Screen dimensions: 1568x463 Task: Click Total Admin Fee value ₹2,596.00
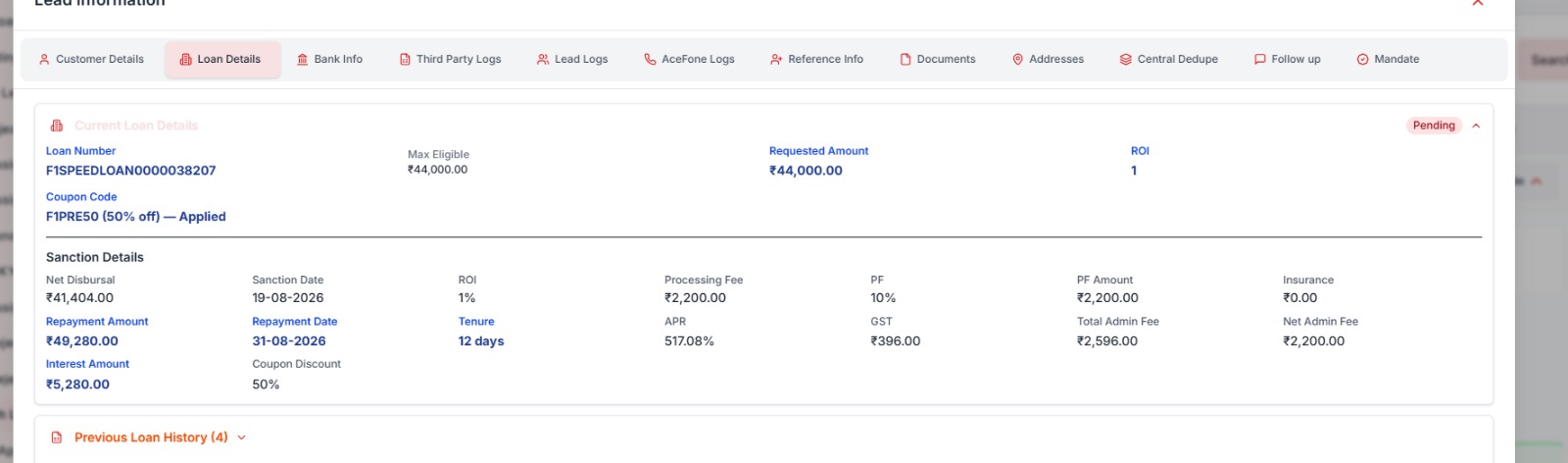pos(1107,341)
